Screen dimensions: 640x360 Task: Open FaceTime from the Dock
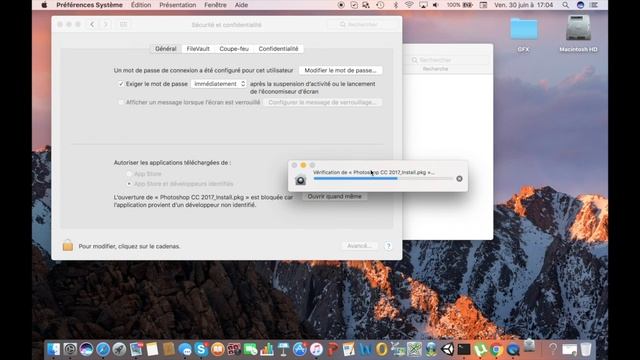pyautogui.click(x=250, y=349)
